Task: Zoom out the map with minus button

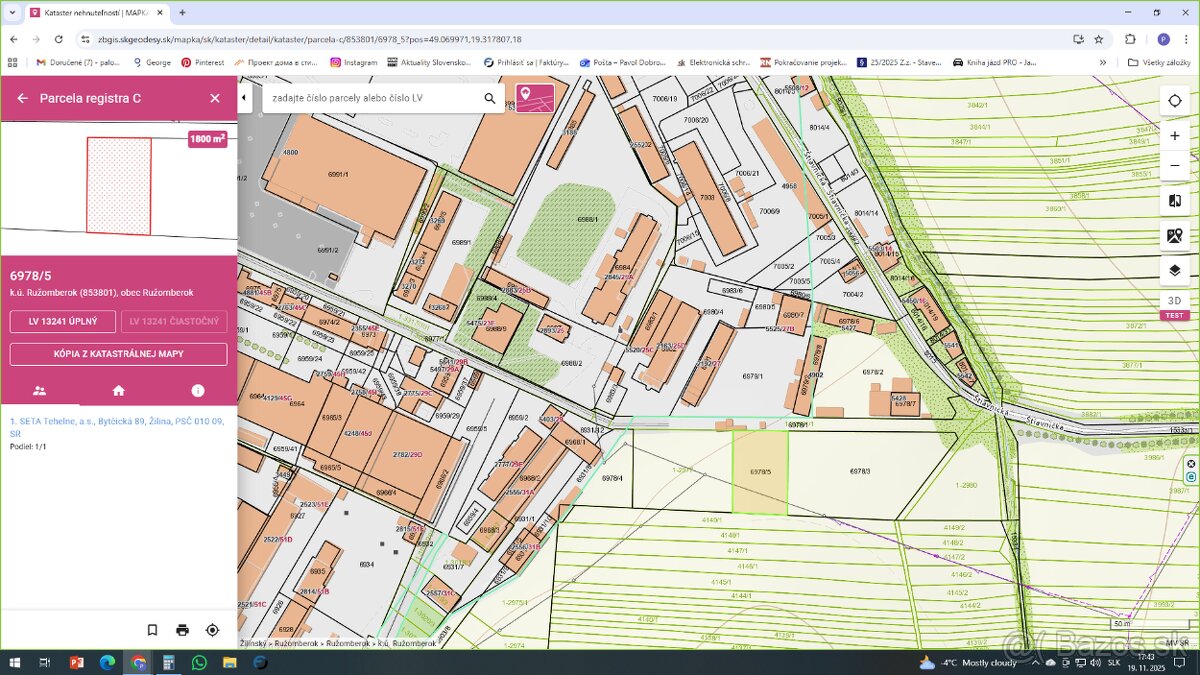Action: pyautogui.click(x=1175, y=165)
